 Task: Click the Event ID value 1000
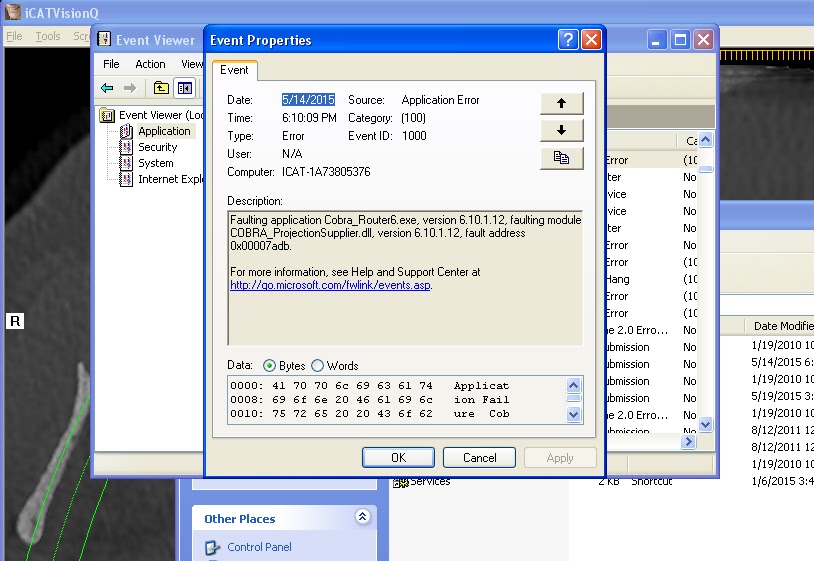pyautogui.click(x=414, y=136)
